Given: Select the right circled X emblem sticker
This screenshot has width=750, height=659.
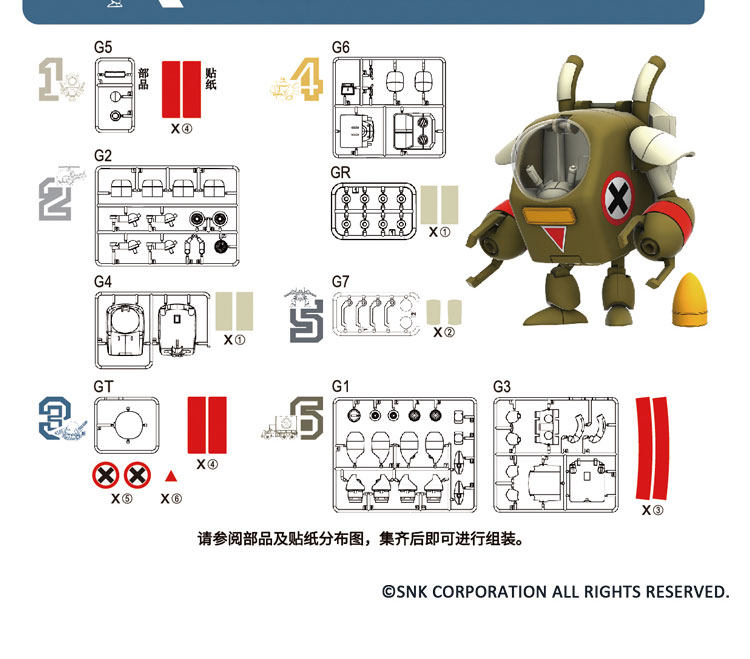Looking at the screenshot, I should tap(137, 476).
